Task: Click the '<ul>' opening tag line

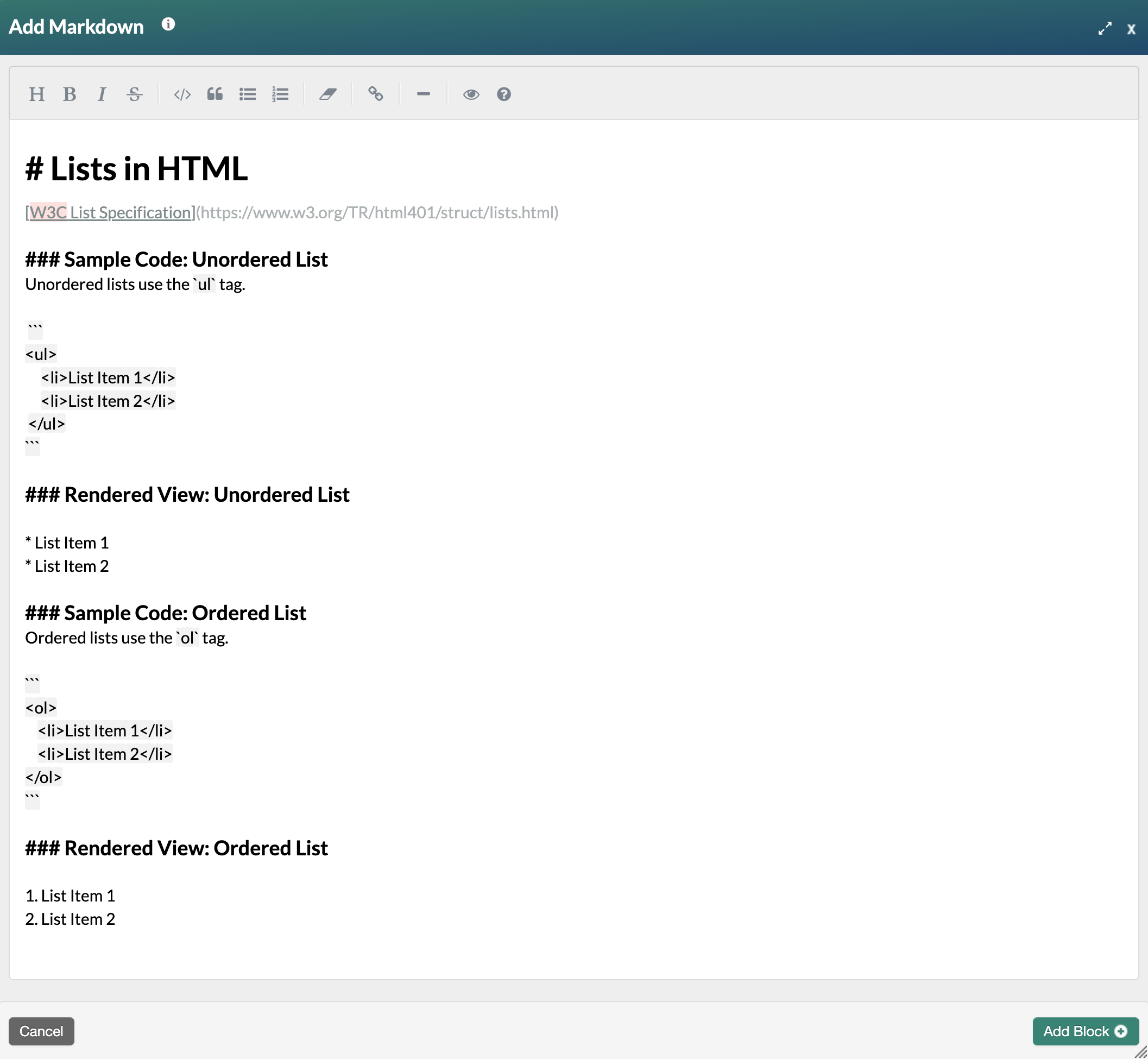Action: click(41, 354)
